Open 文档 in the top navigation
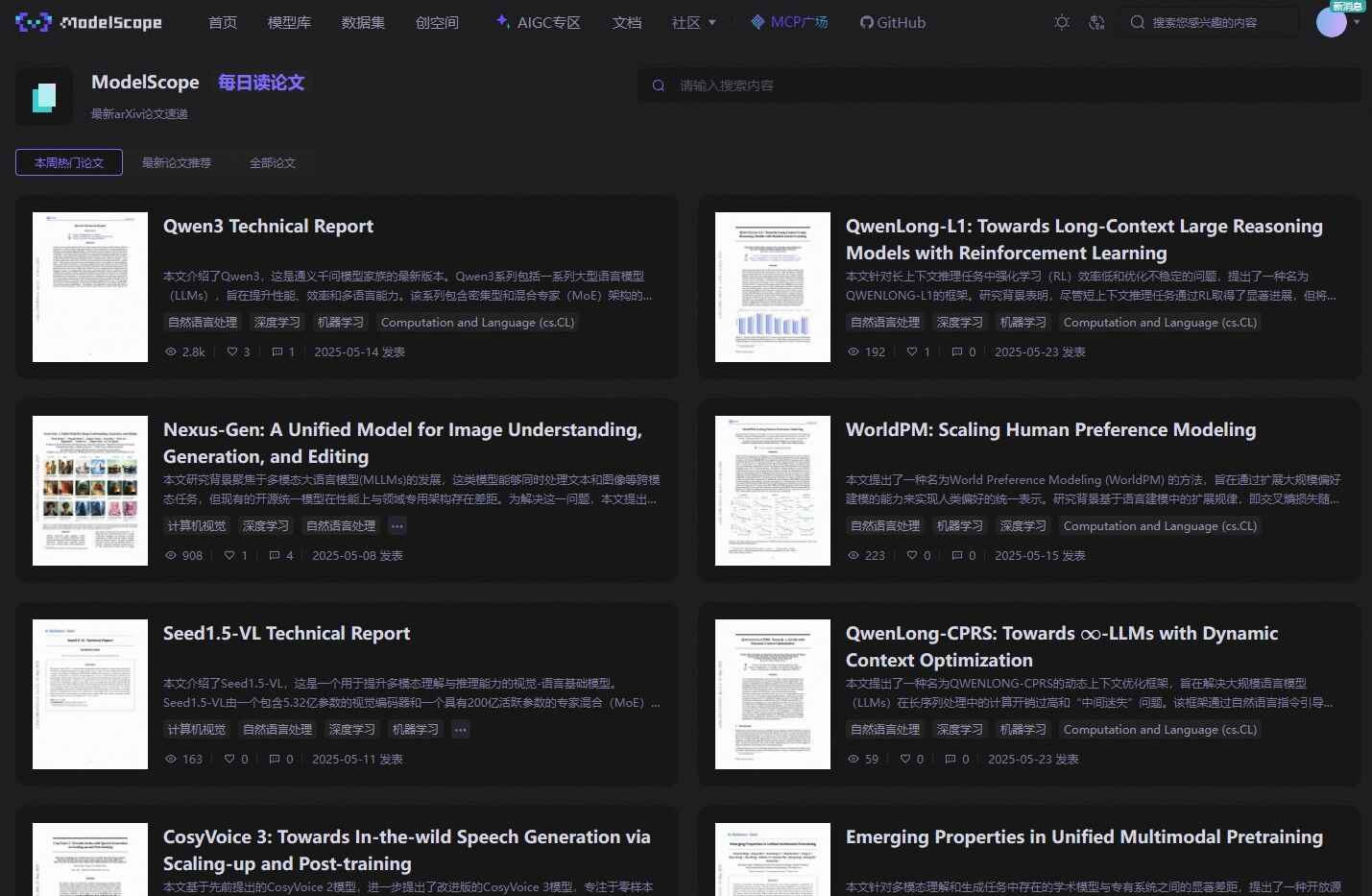1372x896 pixels. point(627,22)
